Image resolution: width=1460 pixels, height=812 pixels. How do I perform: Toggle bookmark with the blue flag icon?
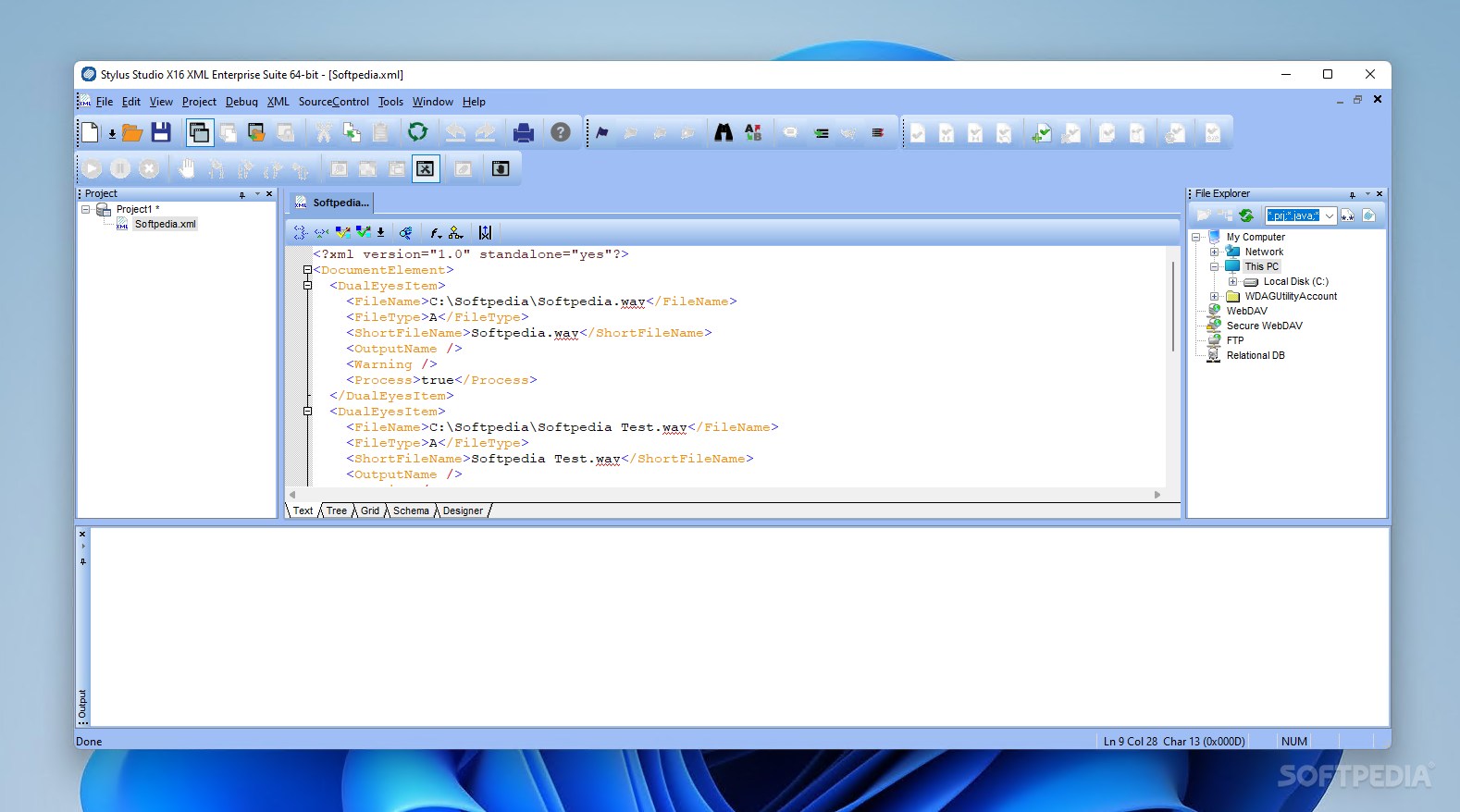[x=602, y=133]
